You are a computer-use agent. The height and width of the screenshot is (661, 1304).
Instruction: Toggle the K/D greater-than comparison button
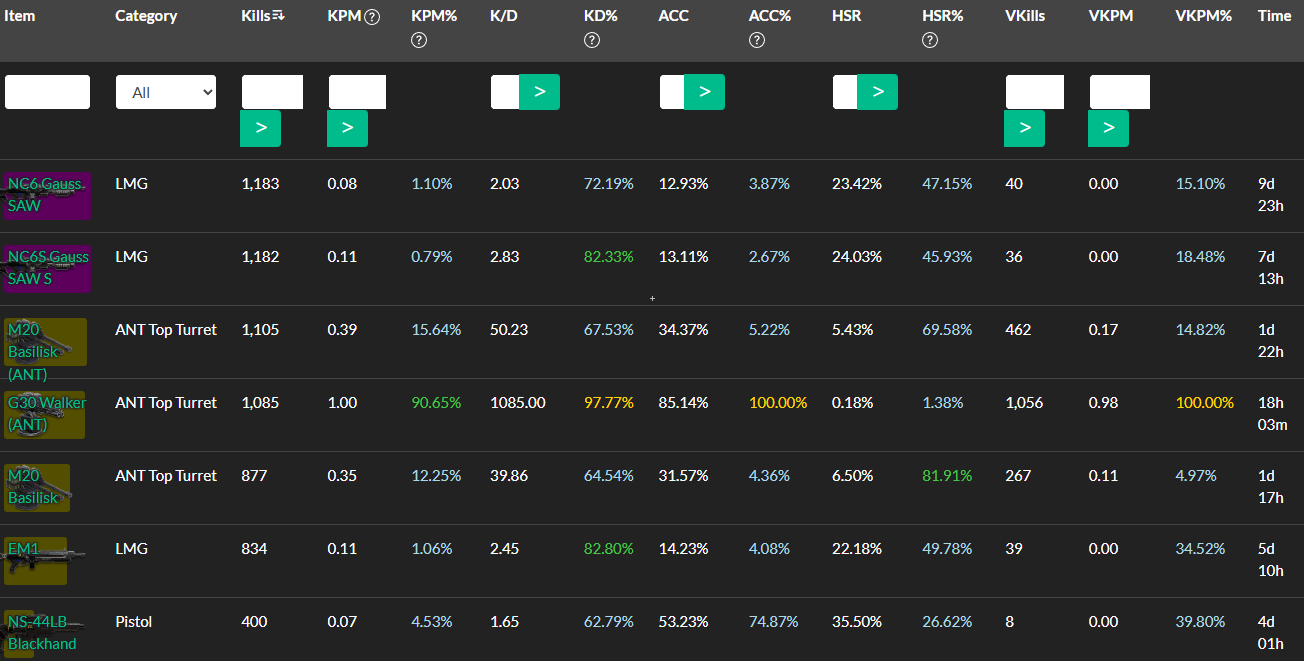tap(539, 92)
